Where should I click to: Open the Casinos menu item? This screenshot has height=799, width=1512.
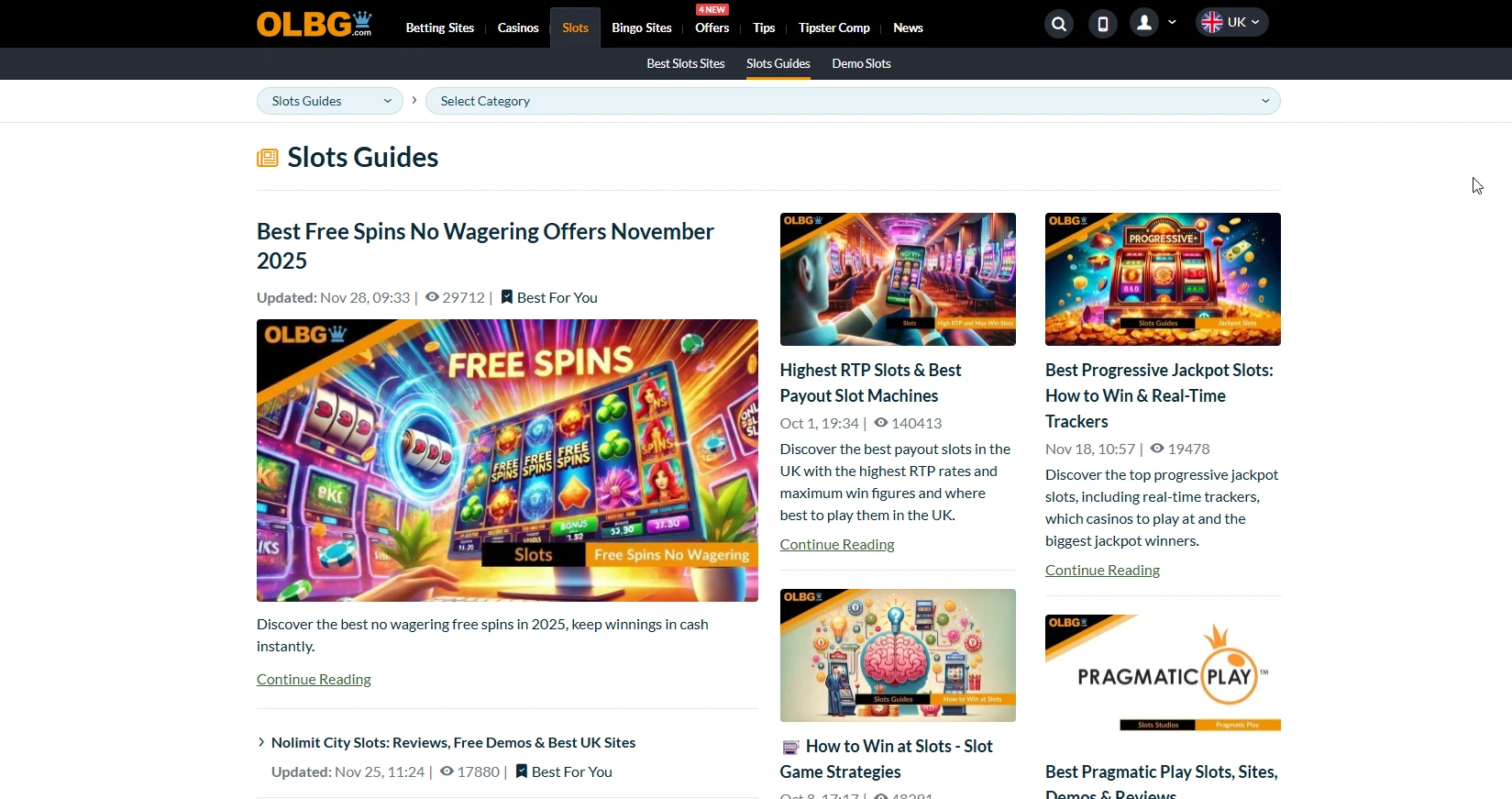click(x=517, y=28)
